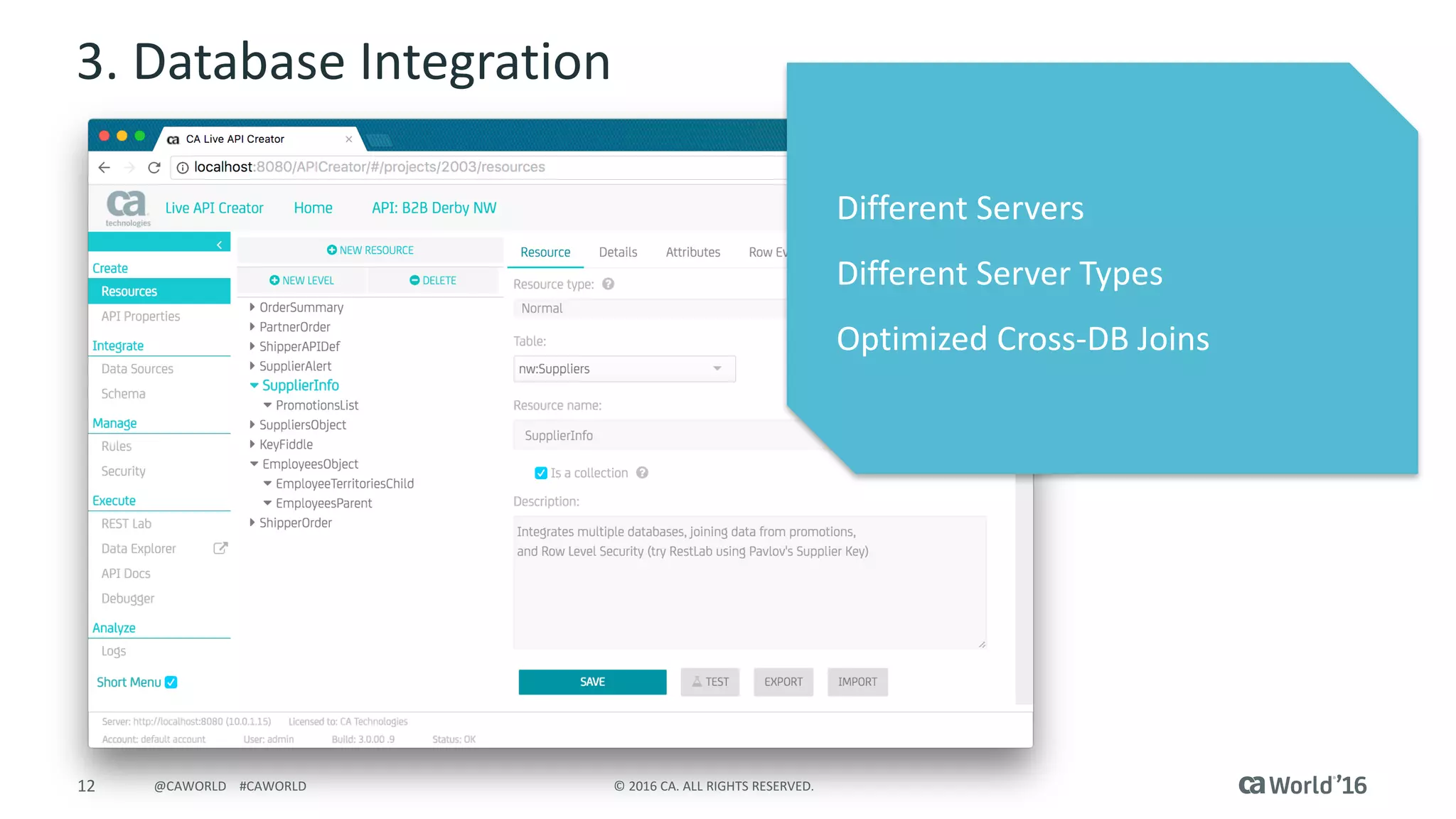Toggle the Short Menu checkbox
Viewport: 1456px width, 819px height.
tap(171, 682)
